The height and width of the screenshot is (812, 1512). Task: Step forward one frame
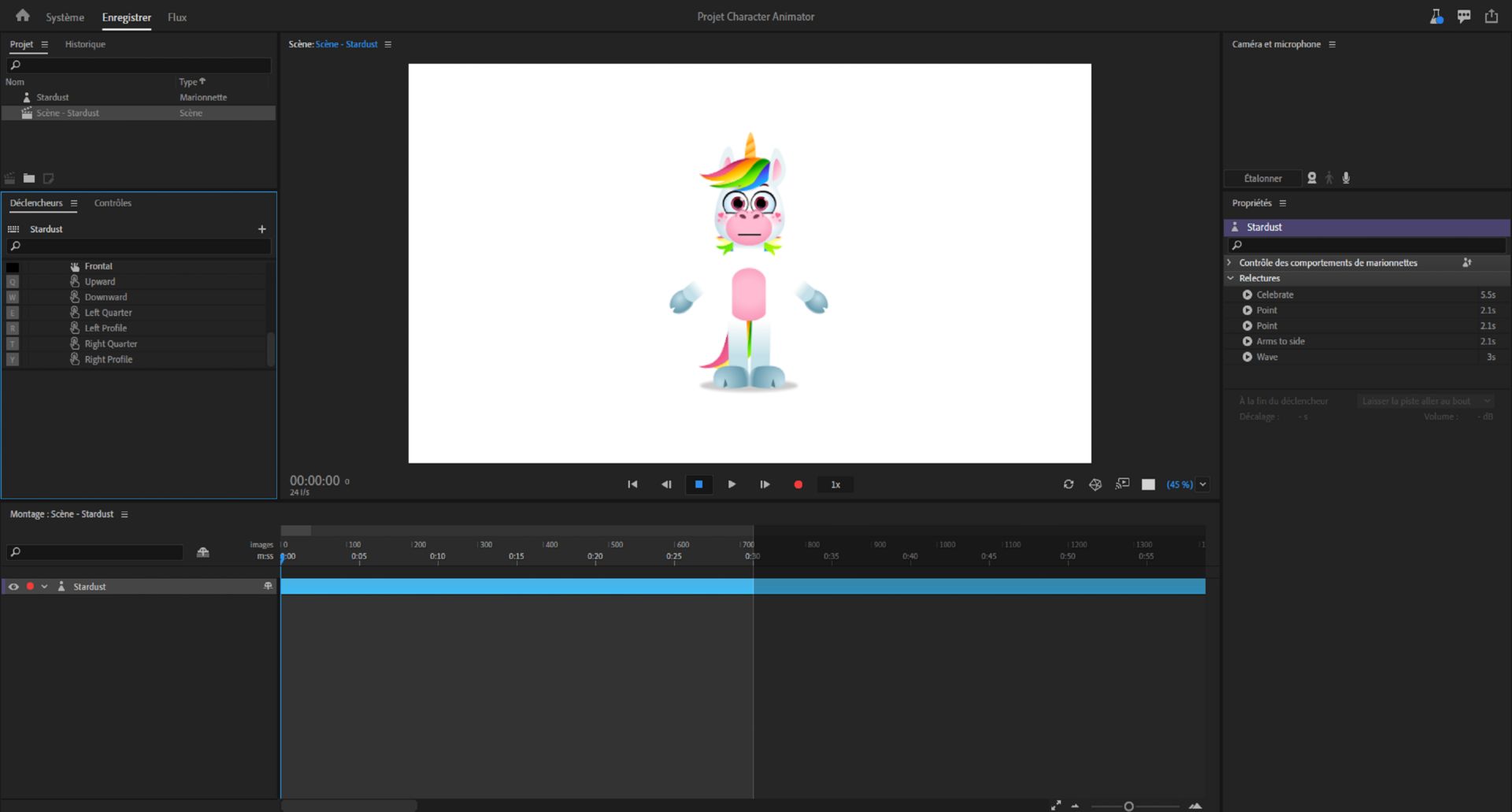(765, 484)
